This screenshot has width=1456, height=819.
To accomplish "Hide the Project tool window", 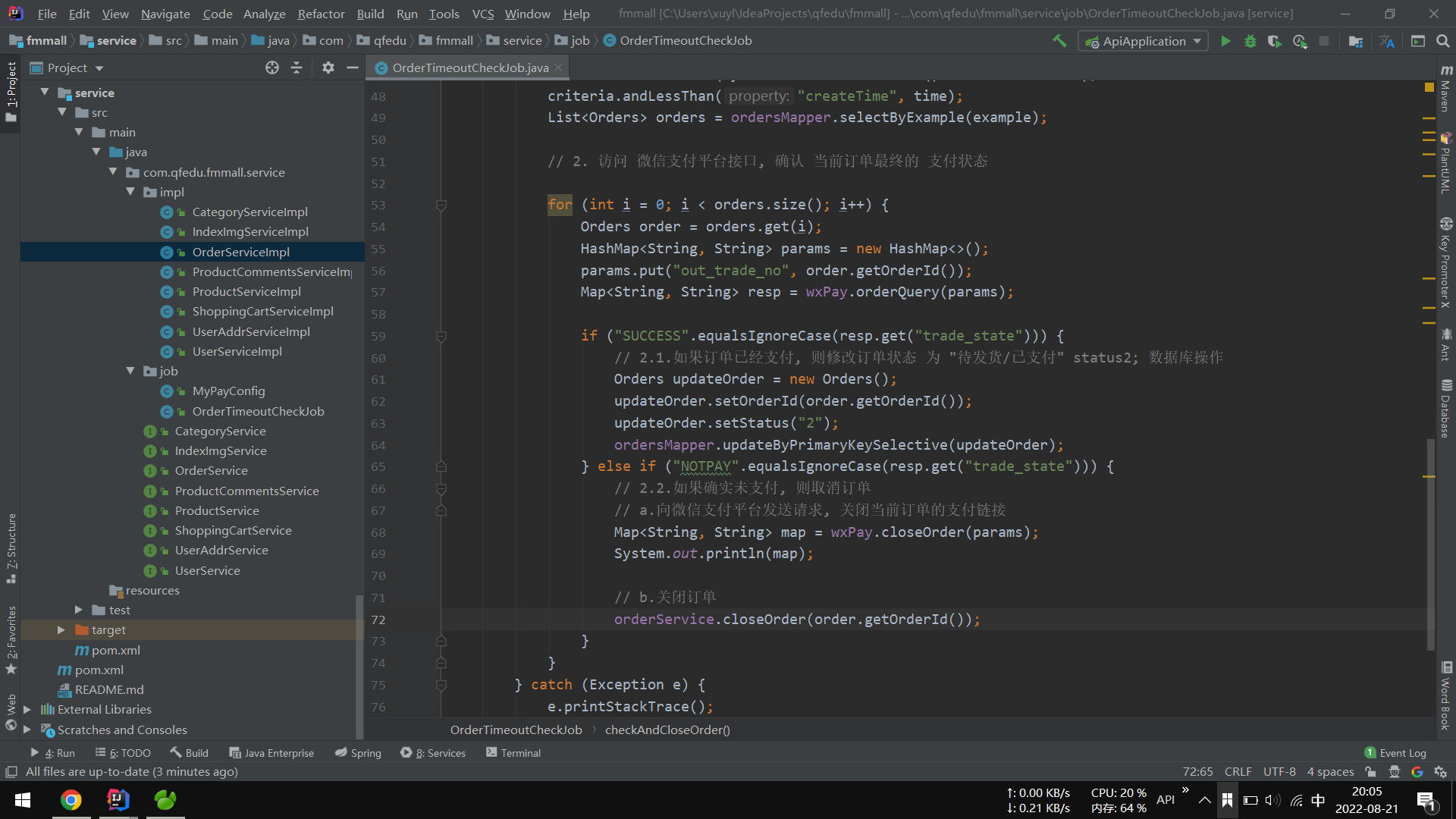I will (x=352, y=67).
